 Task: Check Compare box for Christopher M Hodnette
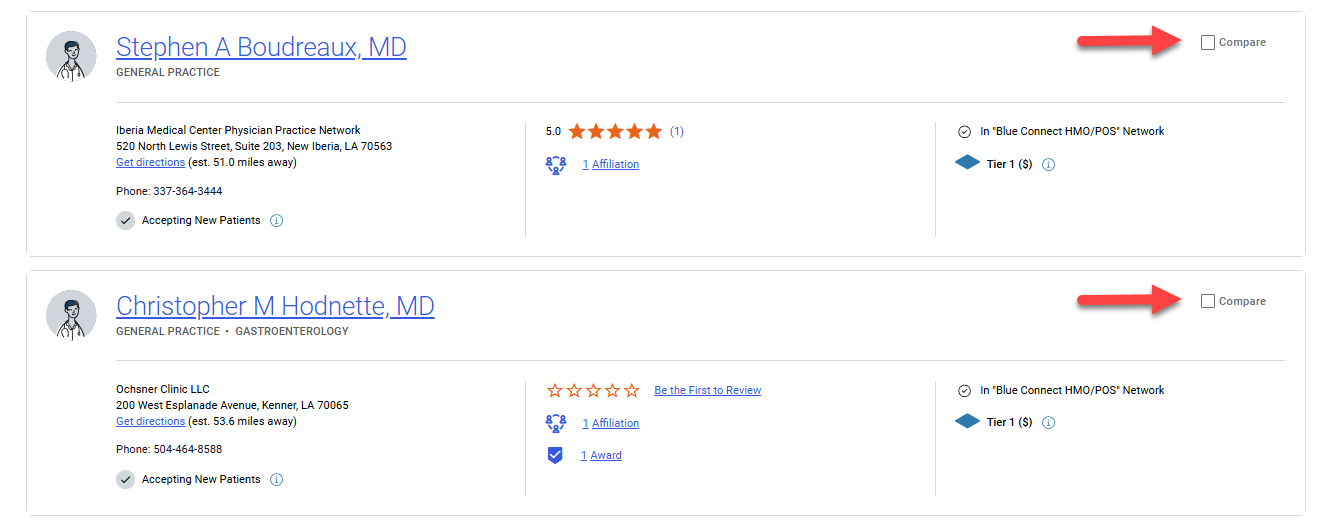1208,302
